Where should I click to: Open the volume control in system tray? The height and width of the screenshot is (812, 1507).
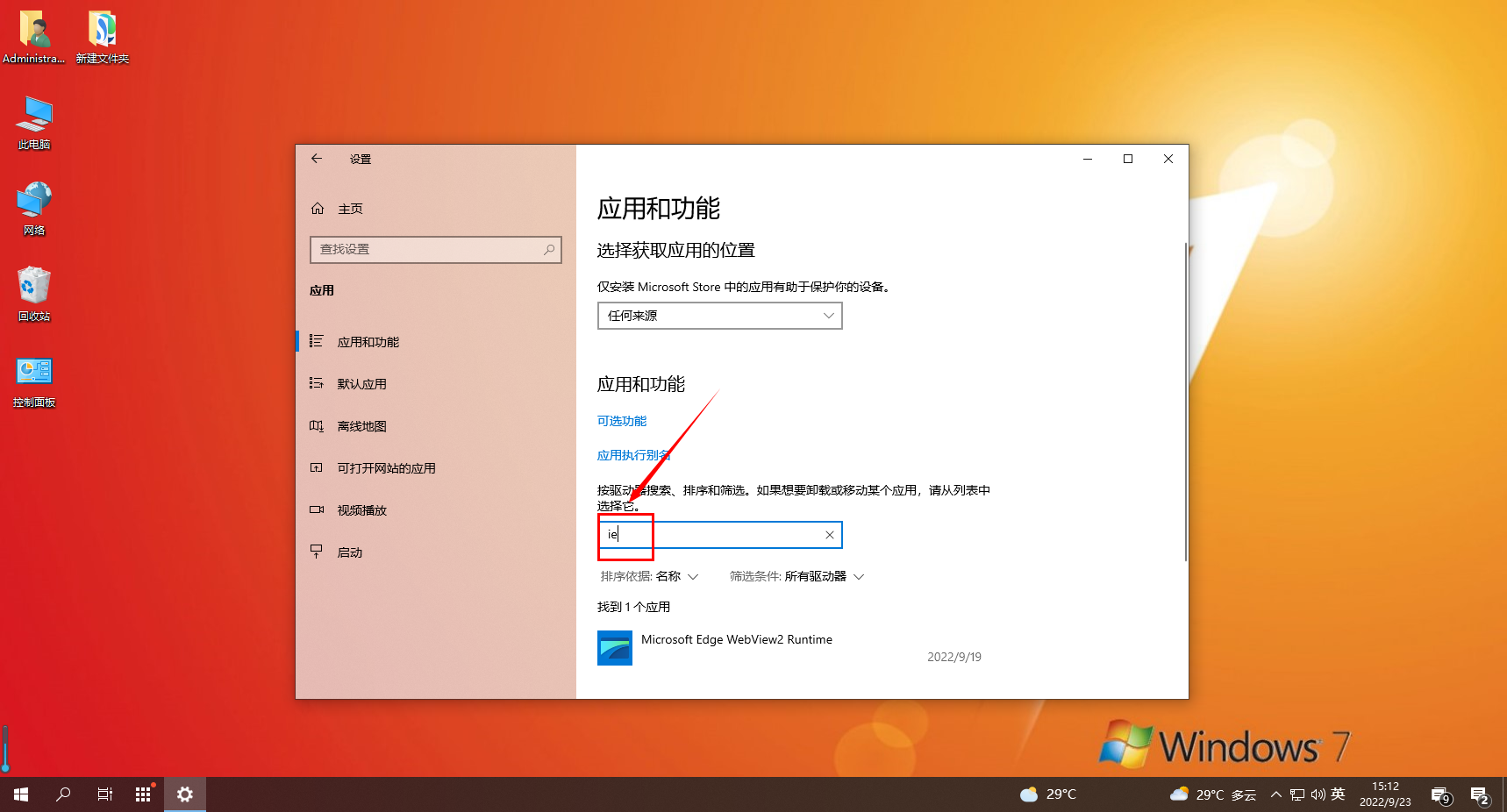(1317, 794)
